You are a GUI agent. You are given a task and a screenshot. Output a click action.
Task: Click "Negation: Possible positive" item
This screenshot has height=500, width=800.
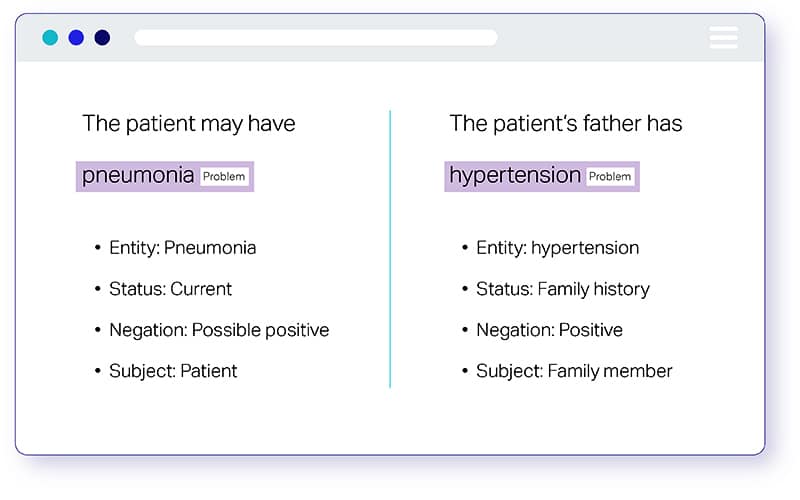pos(212,330)
